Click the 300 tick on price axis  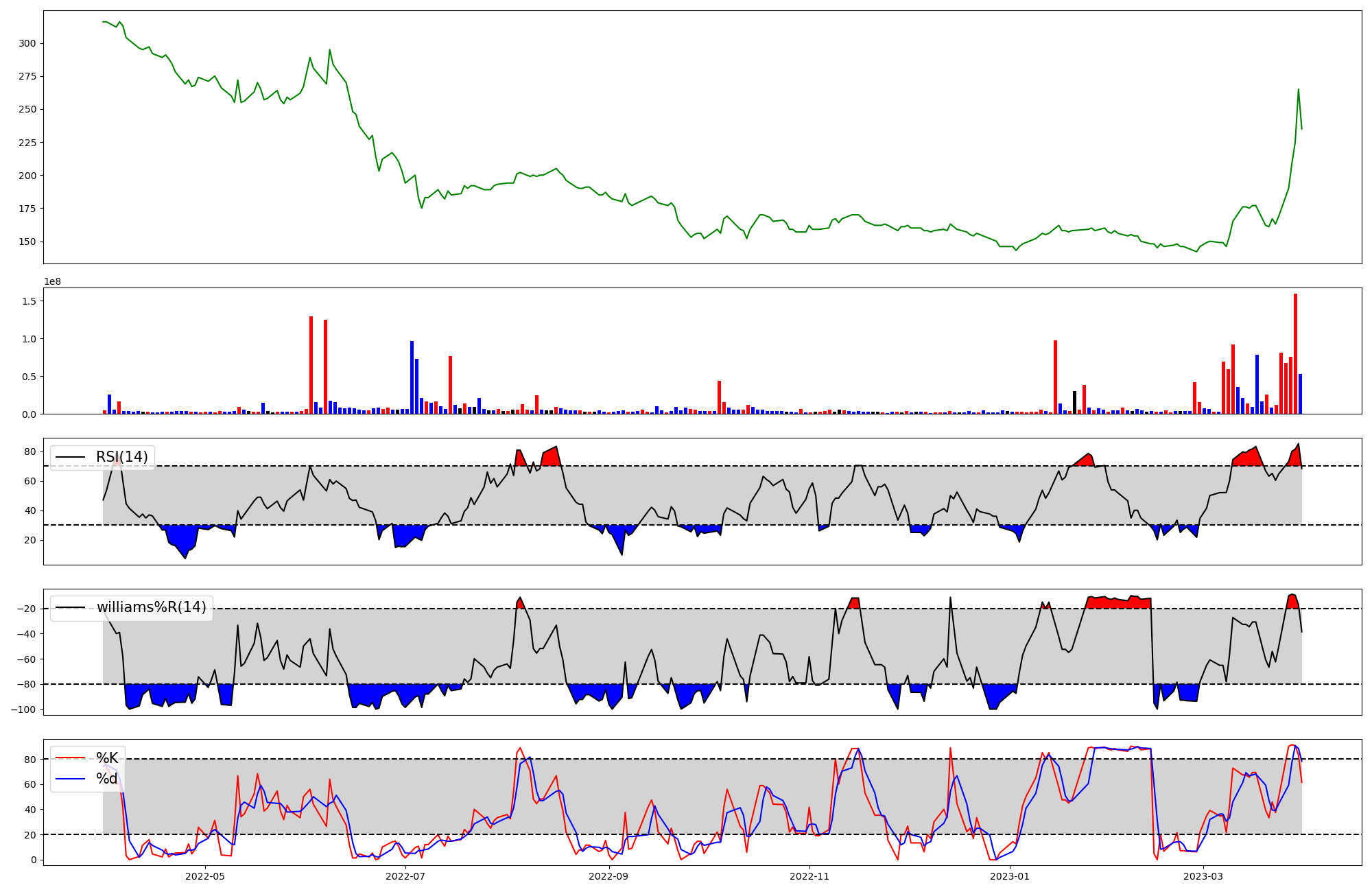tap(27, 43)
